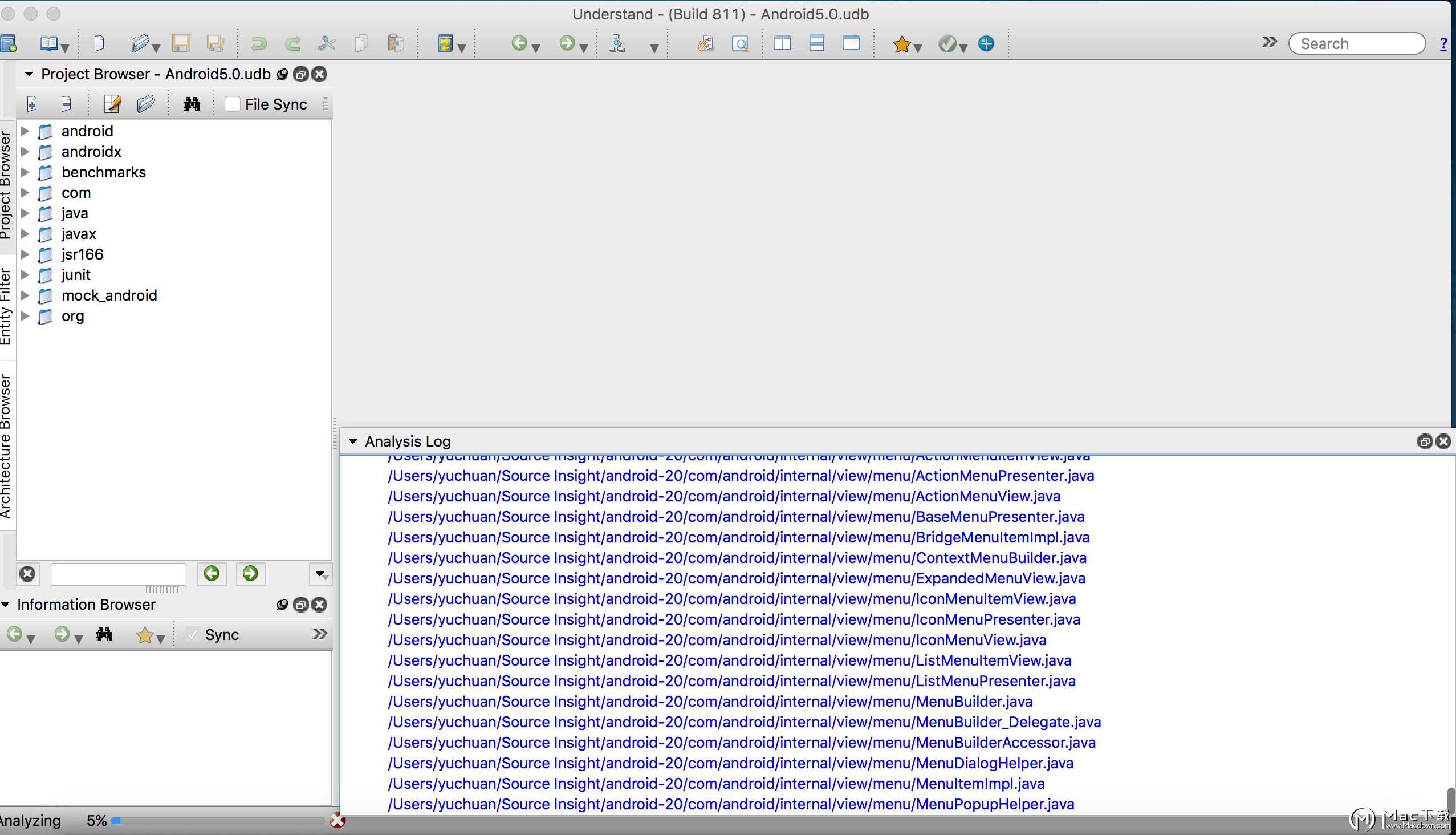The image size is (1456, 835).
Task: Click the graph hierarchy diagram icon
Action: [617, 43]
